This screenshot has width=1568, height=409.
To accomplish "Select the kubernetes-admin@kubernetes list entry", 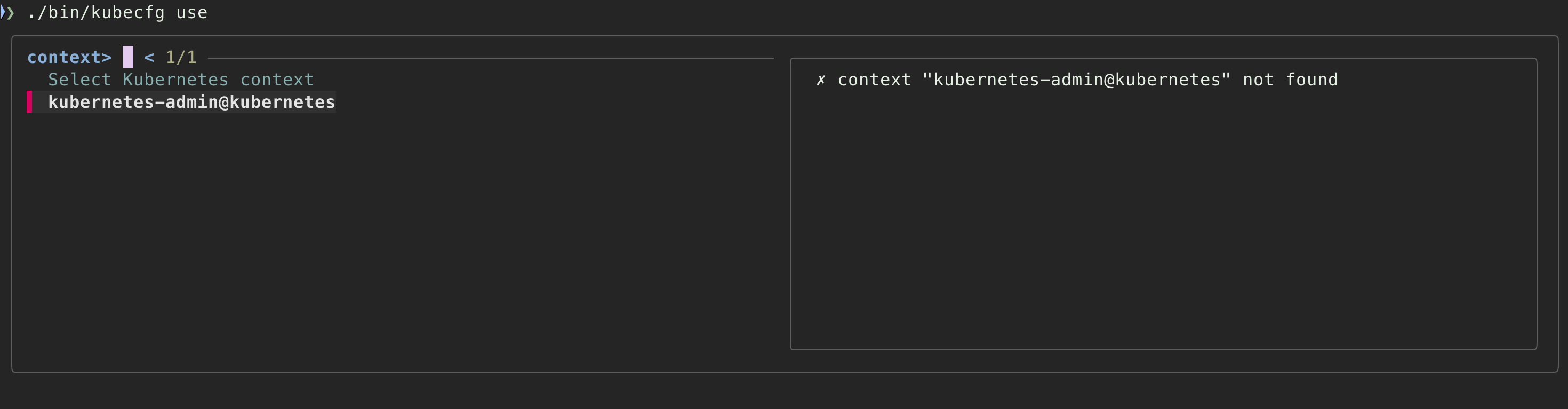I will pyautogui.click(x=191, y=102).
